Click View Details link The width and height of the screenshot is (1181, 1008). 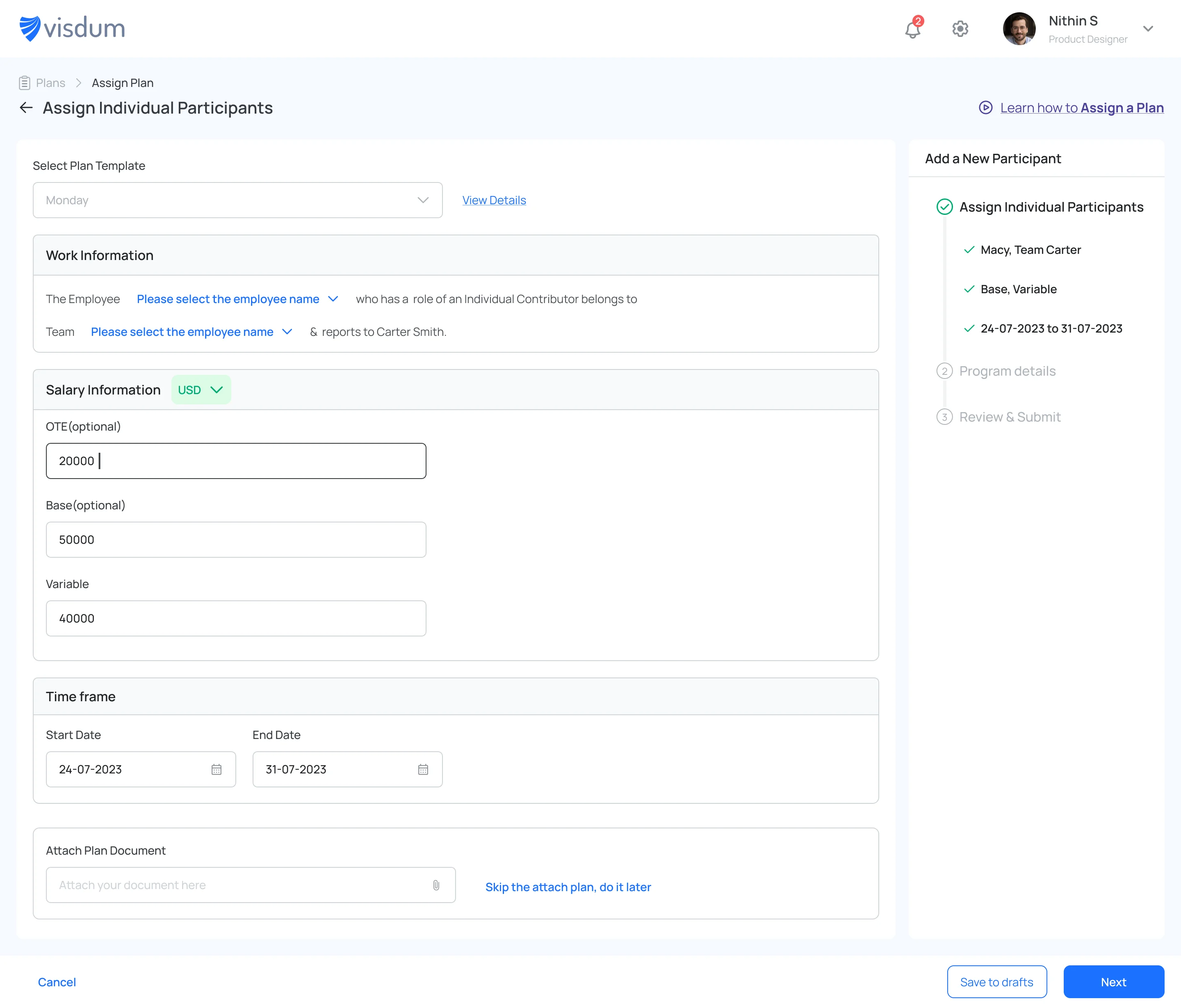(494, 200)
